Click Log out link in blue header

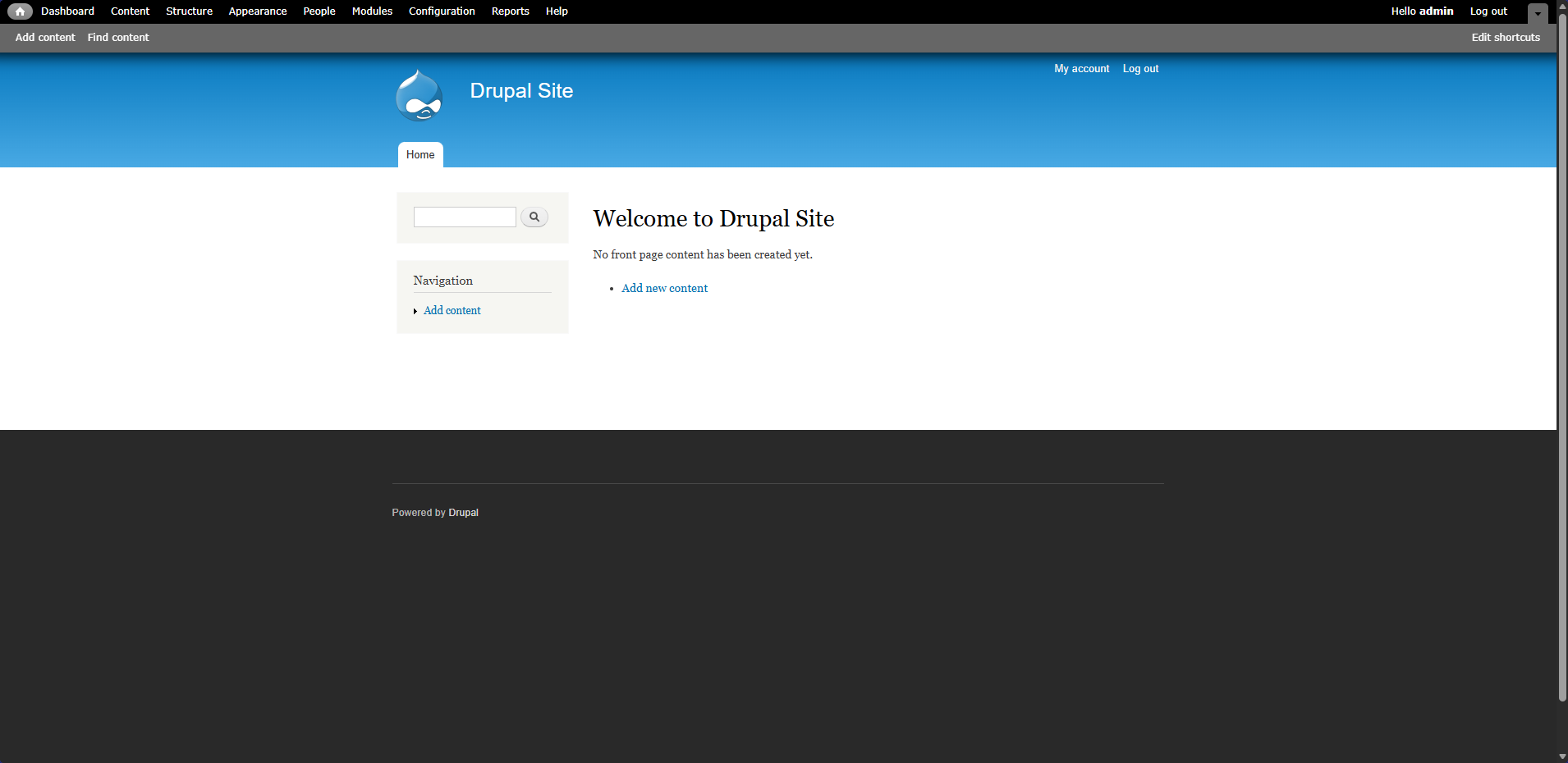pos(1140,69)
